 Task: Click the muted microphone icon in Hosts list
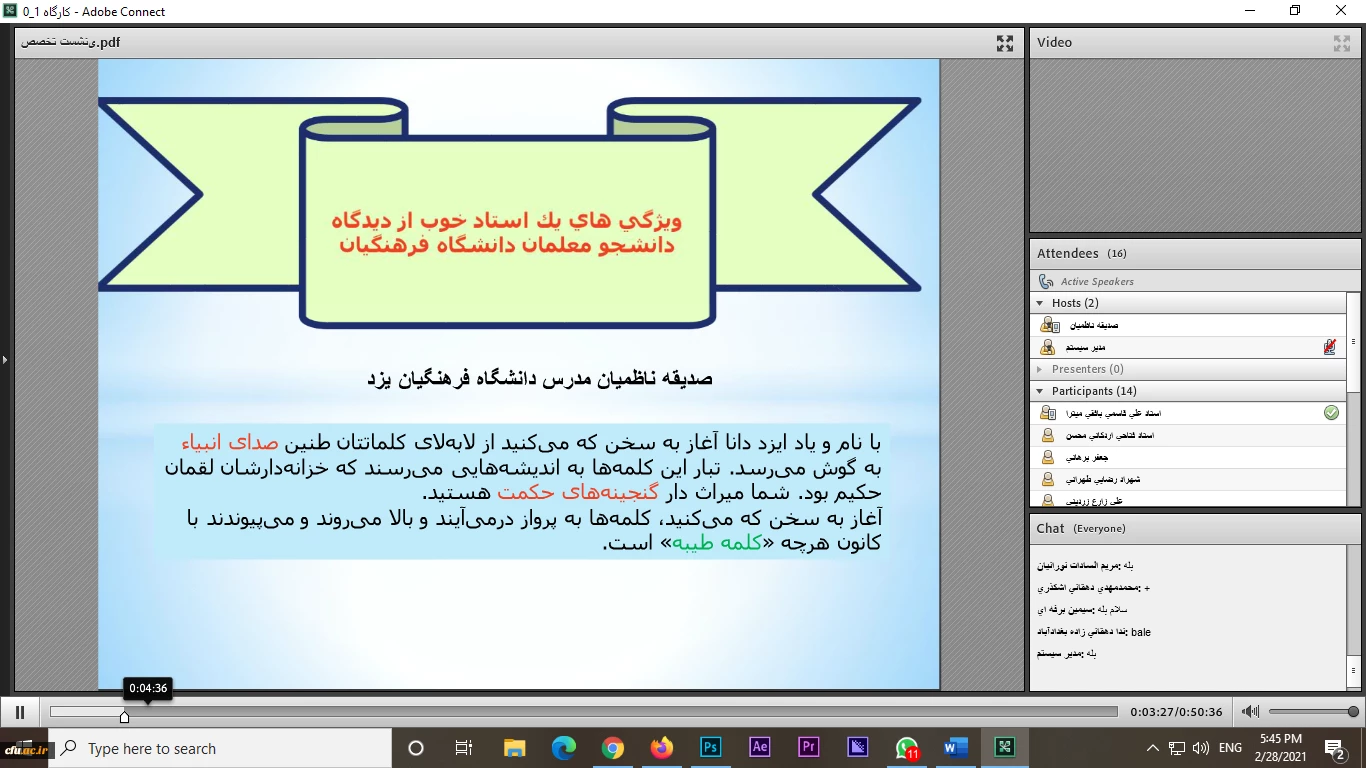[1330, 347]
